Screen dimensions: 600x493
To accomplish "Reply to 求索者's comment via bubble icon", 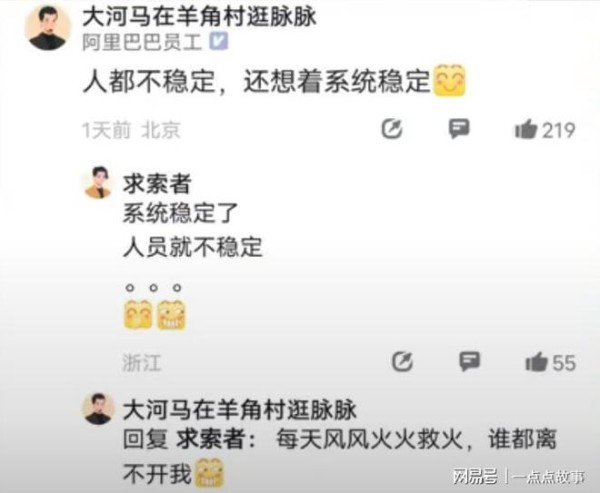I will point(470,361).
